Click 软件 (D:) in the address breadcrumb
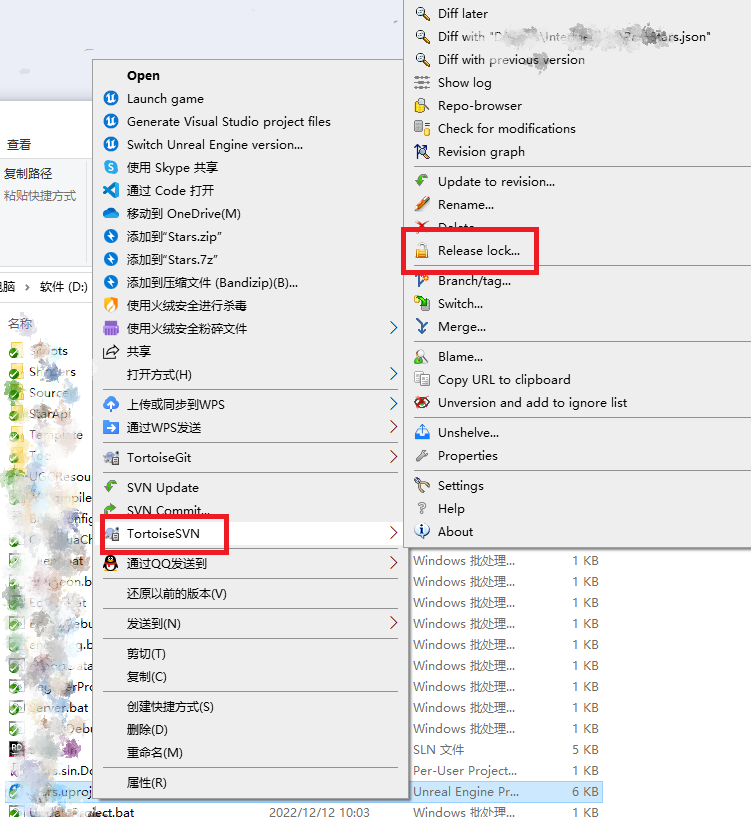751x817 pixels. 64,287
